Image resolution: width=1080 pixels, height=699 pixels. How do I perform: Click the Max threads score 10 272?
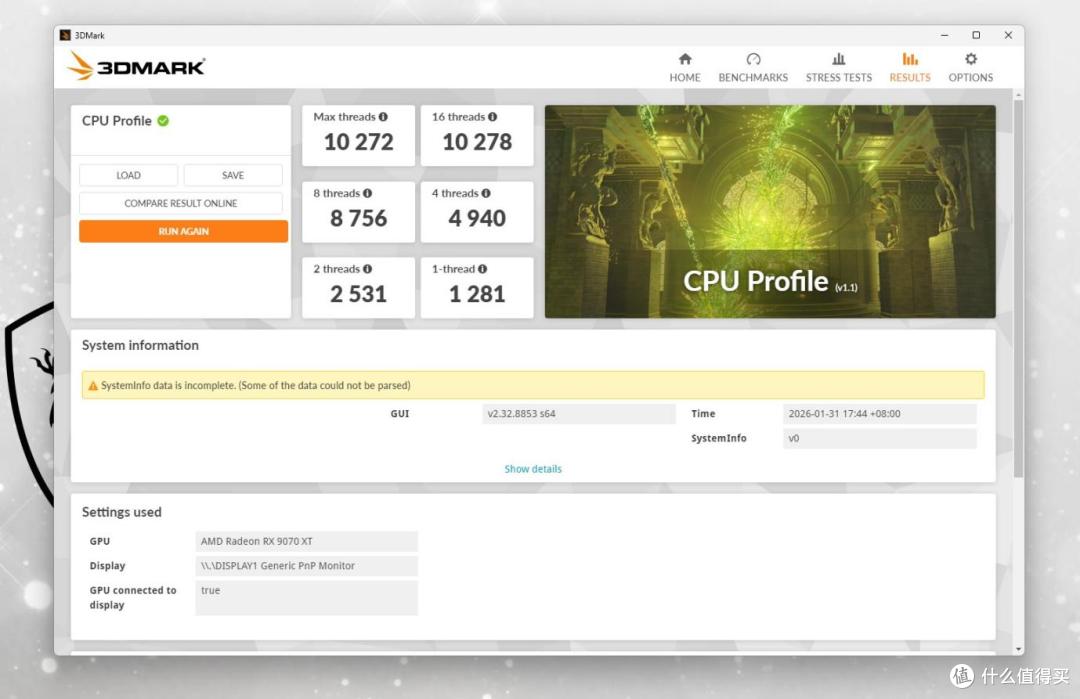tap(358, 142)
